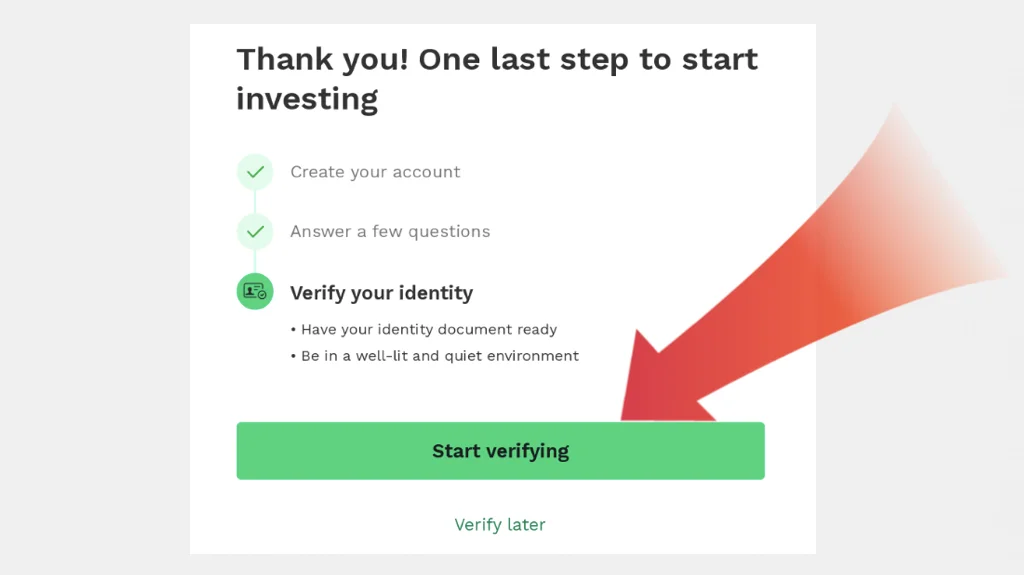Click connector line above the ID card icon
This screenshot has height=575, width=1024.
pos(255,261)
